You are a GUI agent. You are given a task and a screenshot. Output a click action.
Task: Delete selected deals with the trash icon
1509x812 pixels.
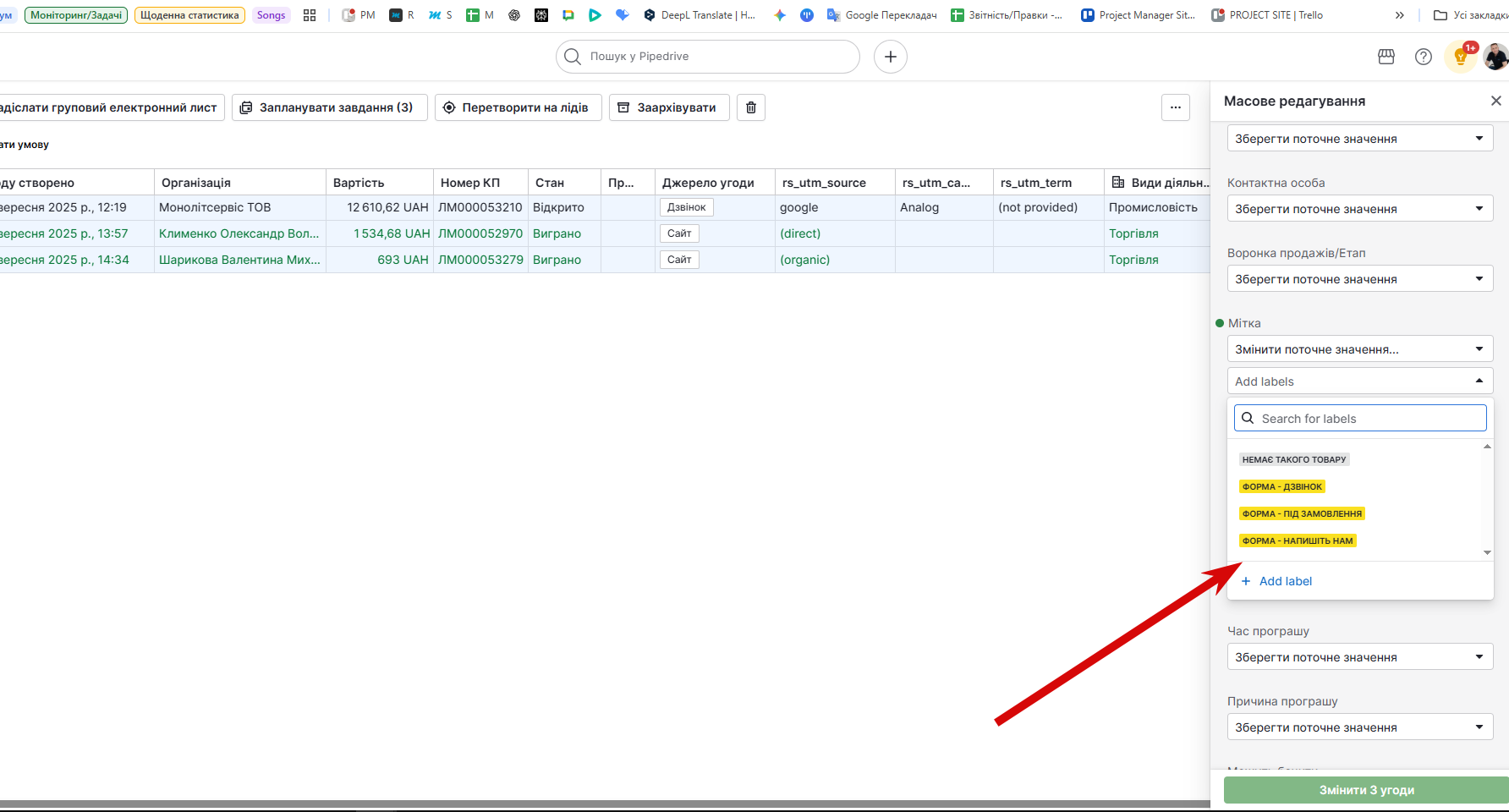point(751,107)
